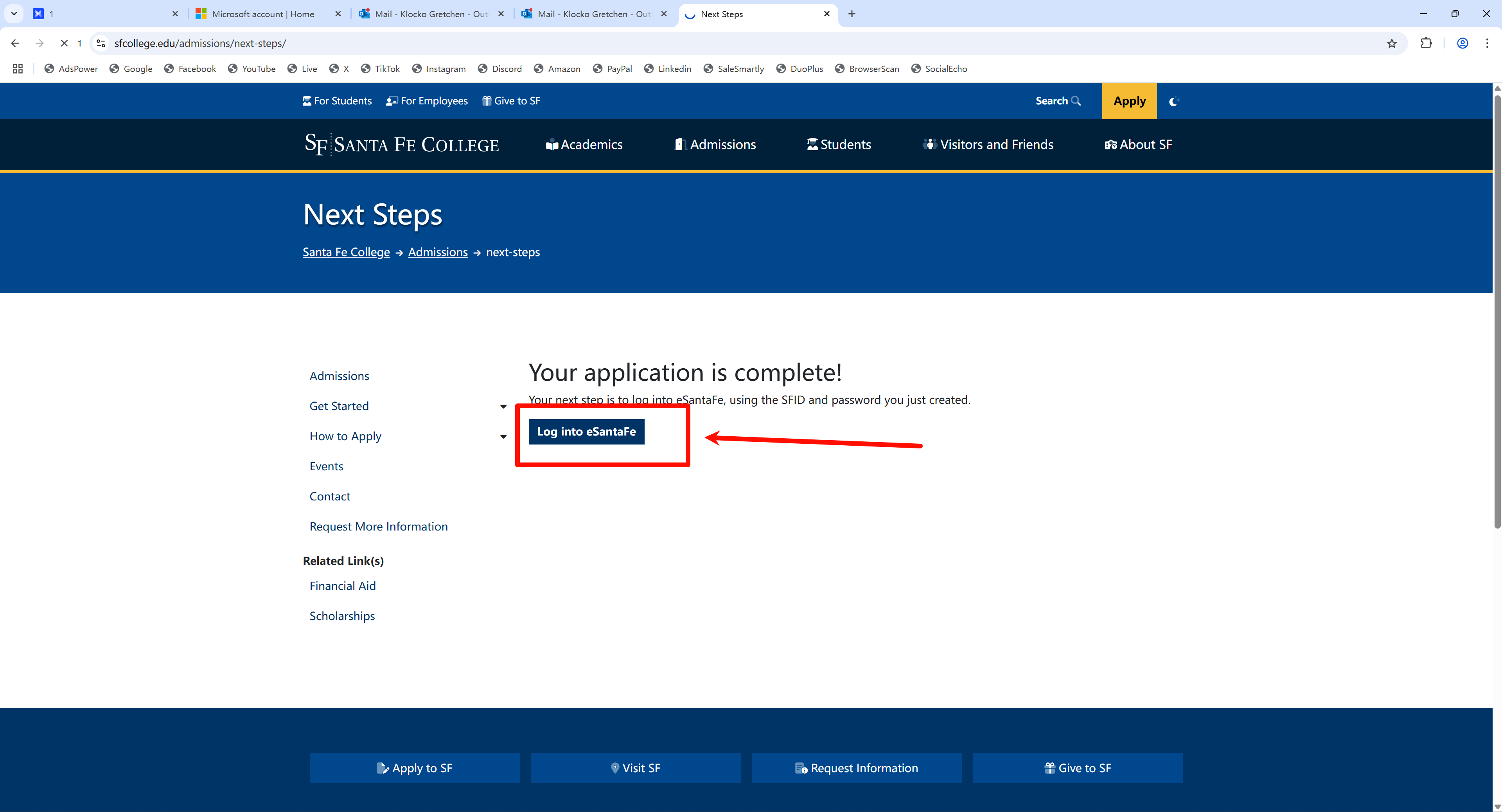Image resolution: width=1502 pixels, height=812 pixels.
Task: Click the Search magnifier in header
Action: [1058, 101]
